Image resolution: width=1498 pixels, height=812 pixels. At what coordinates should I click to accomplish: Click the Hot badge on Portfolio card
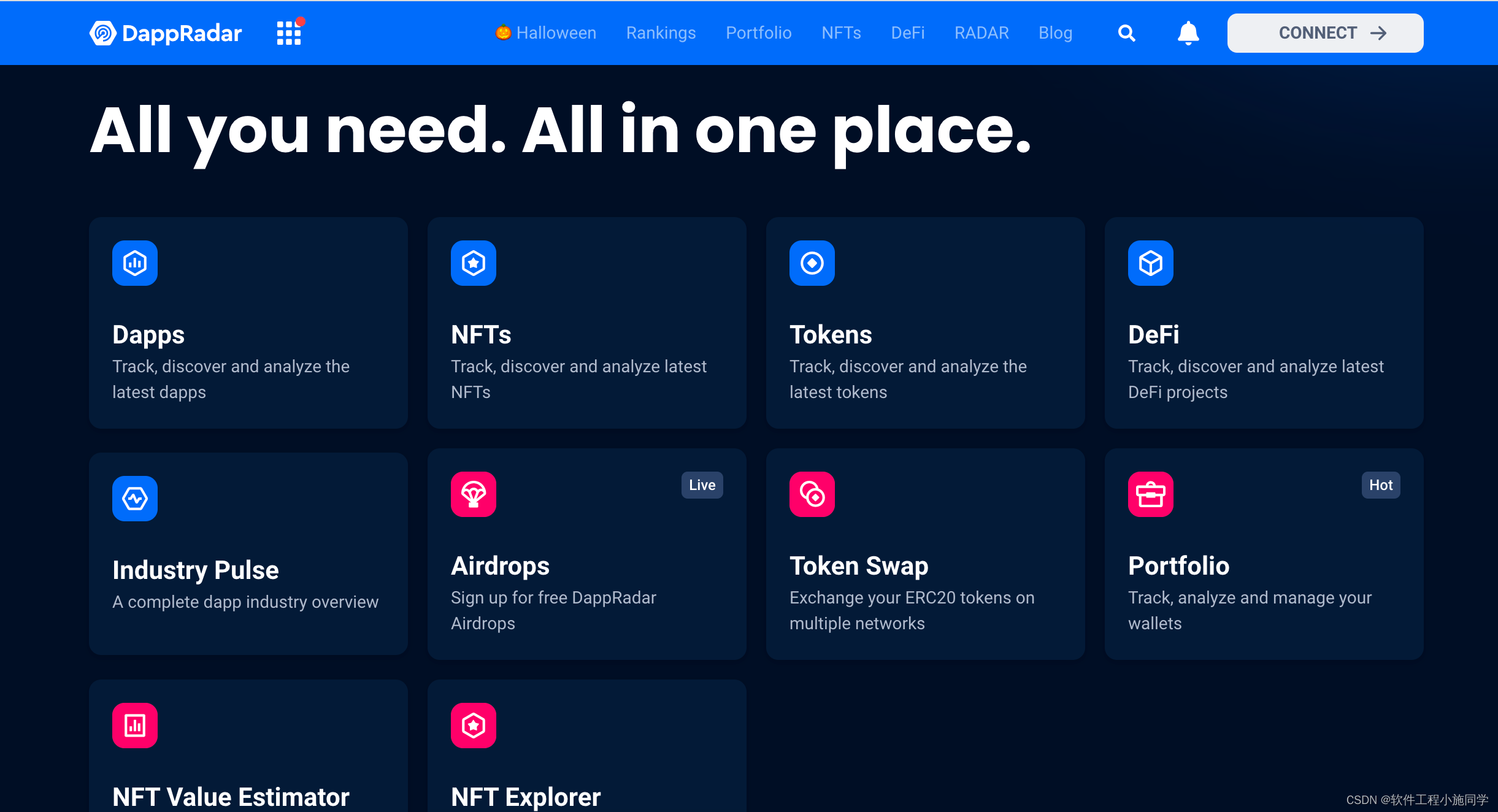coord(1381,485)
